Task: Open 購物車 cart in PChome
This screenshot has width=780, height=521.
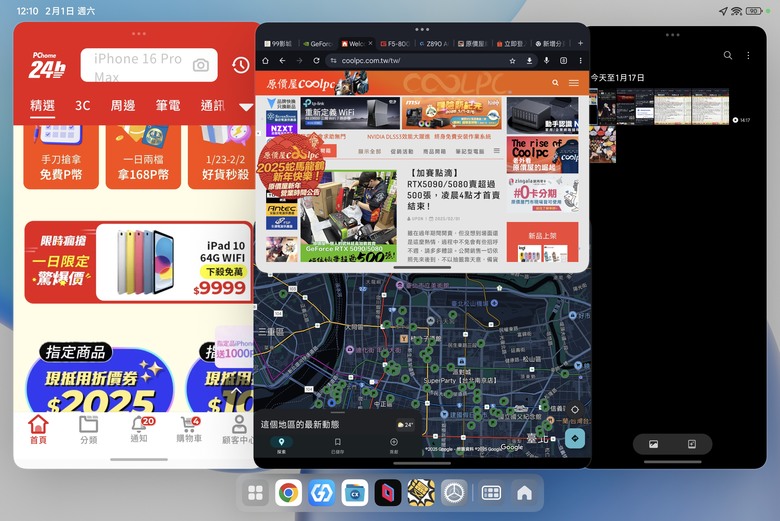Action: (x=189, y=429)
